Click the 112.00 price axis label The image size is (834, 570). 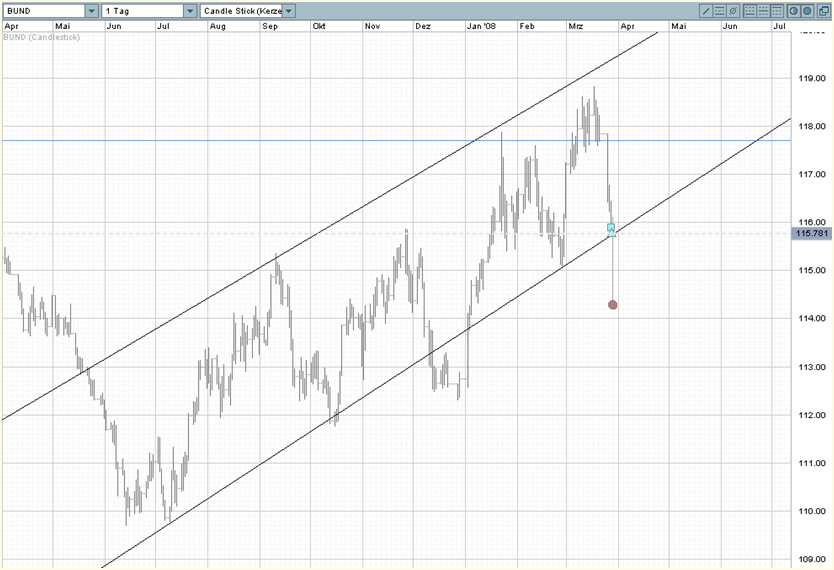point(812,415)
